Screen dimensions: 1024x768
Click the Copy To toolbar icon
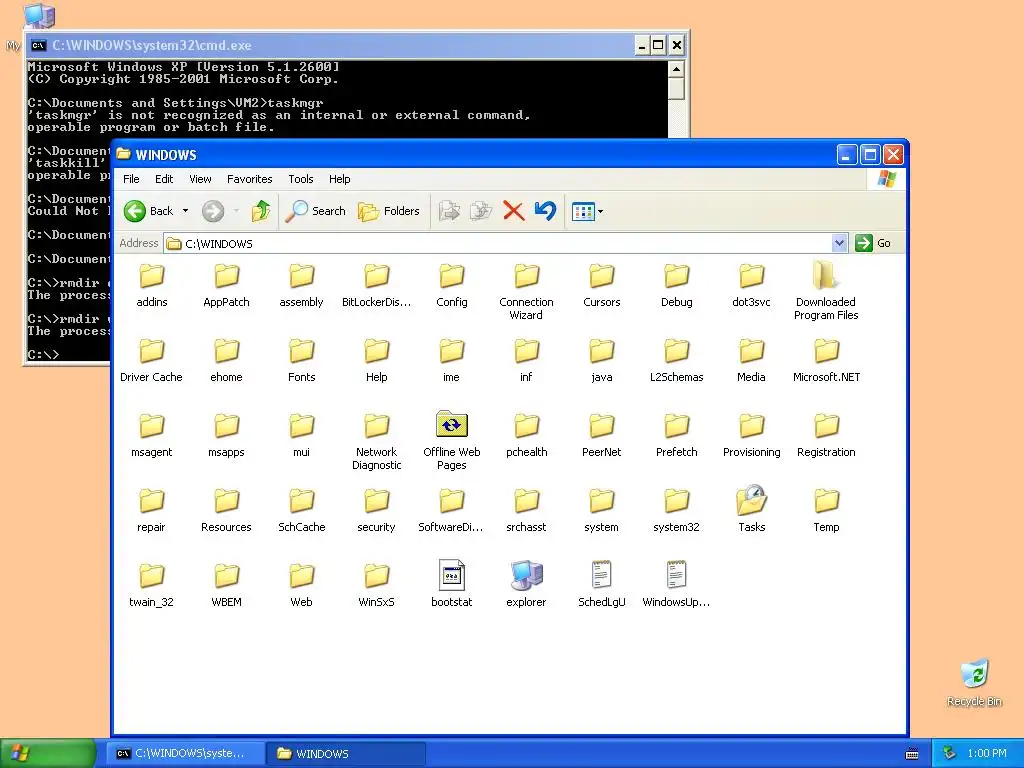coord(481,211)
